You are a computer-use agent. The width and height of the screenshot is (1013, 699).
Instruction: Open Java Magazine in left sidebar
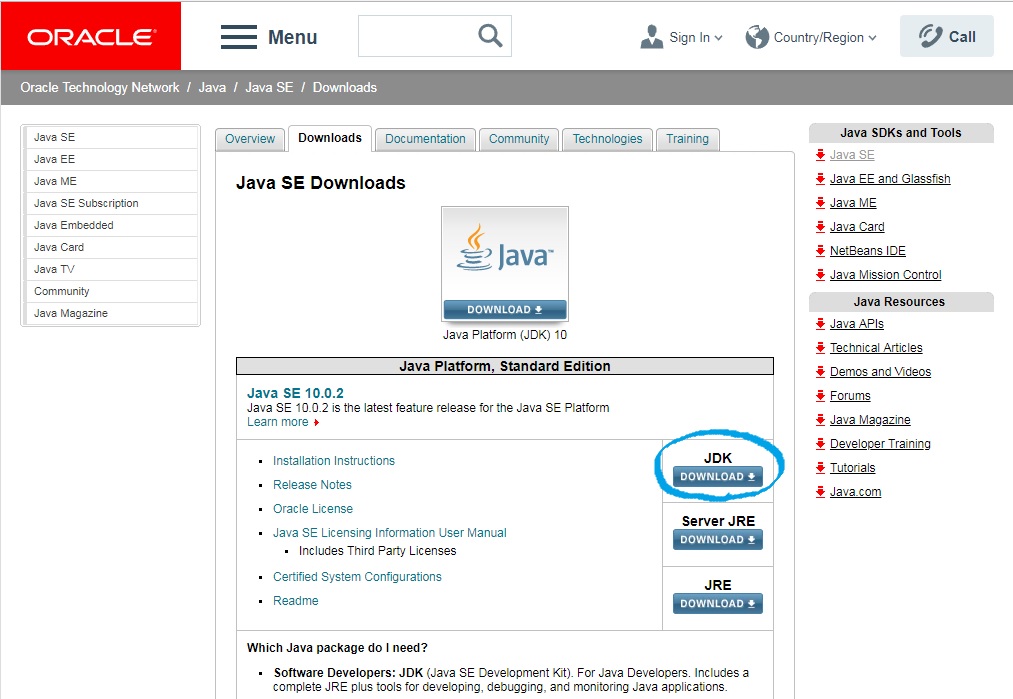click(111, 313)
